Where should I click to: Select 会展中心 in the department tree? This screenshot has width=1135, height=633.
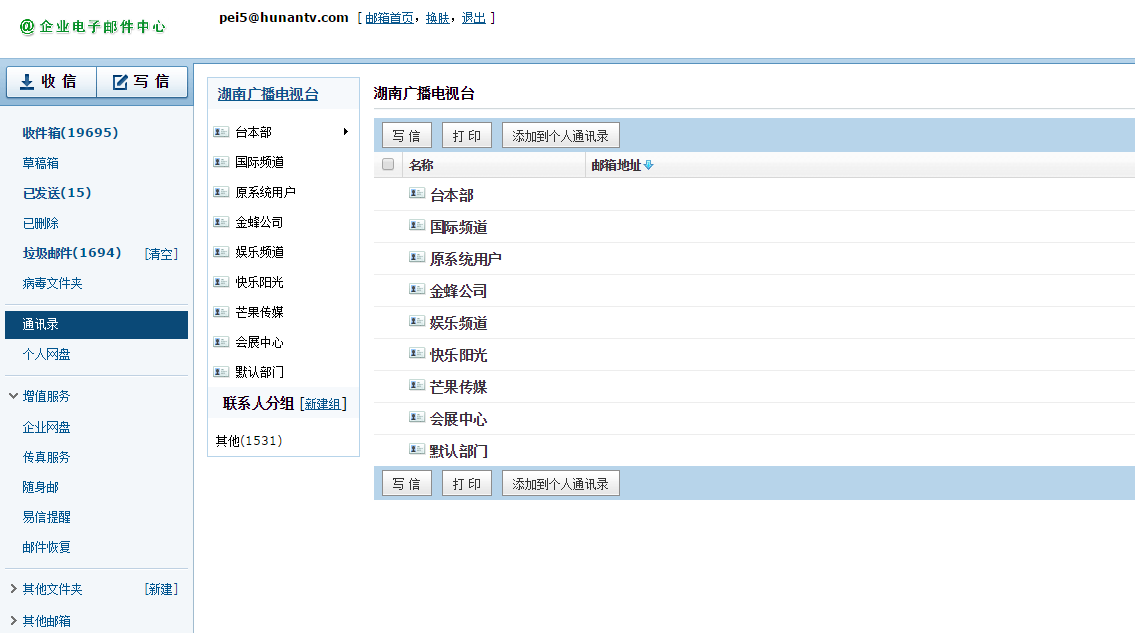pyautogui.click(x=259, y=342)
